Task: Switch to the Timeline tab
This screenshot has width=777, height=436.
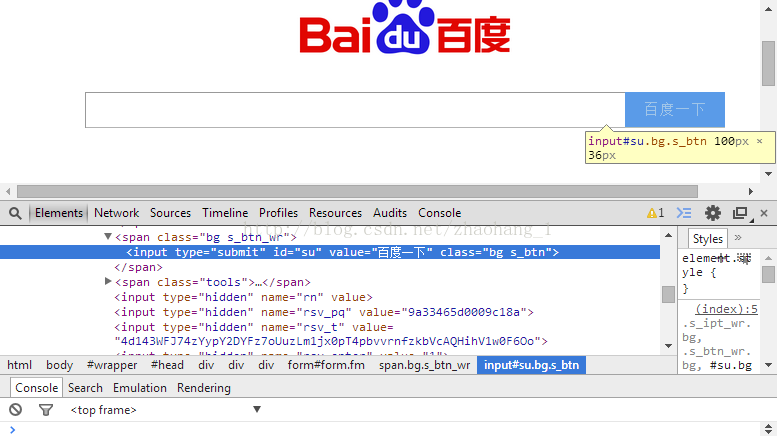Action: 225,213
